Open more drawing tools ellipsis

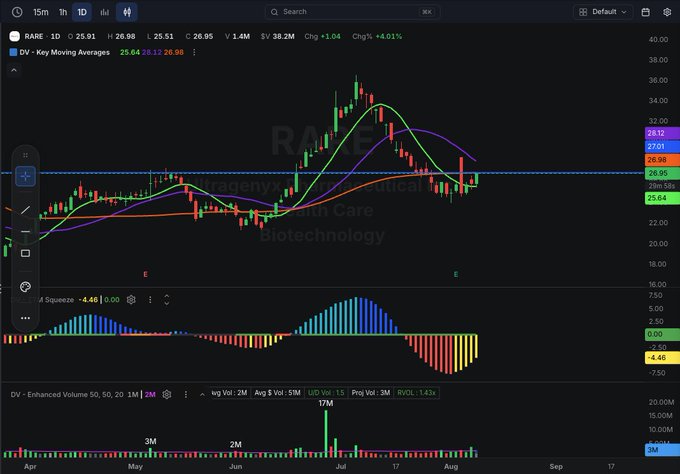tap(26, 318)
